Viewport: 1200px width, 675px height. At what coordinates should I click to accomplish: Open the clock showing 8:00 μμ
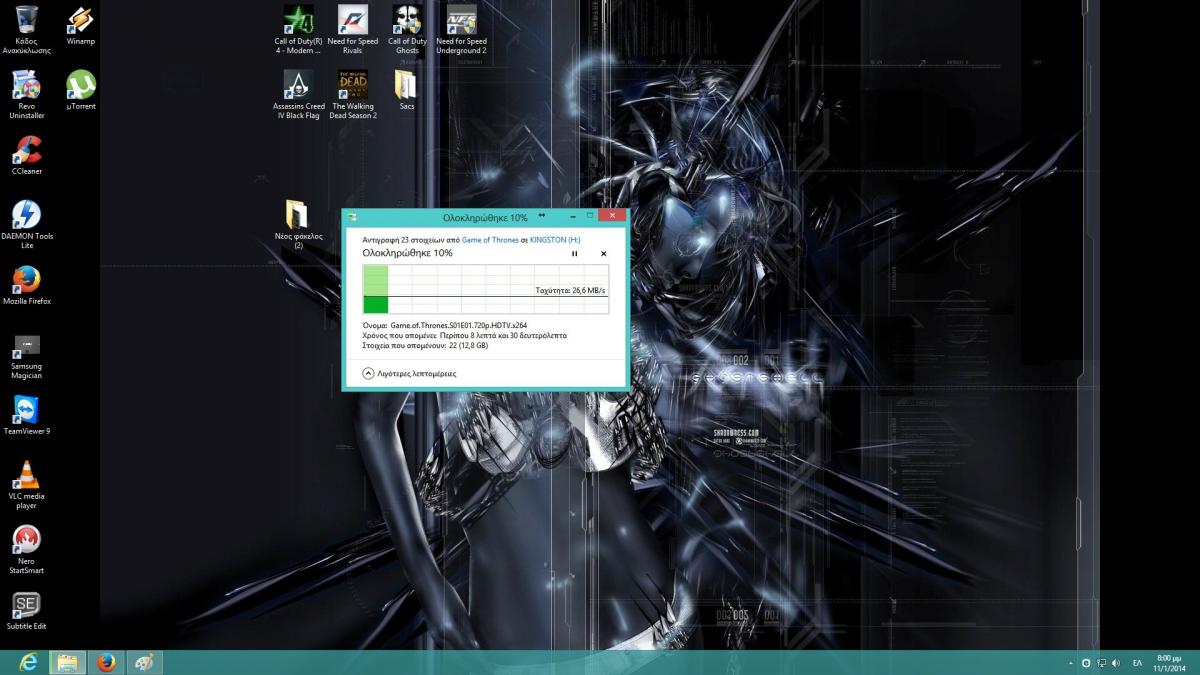pos(1169,663)
